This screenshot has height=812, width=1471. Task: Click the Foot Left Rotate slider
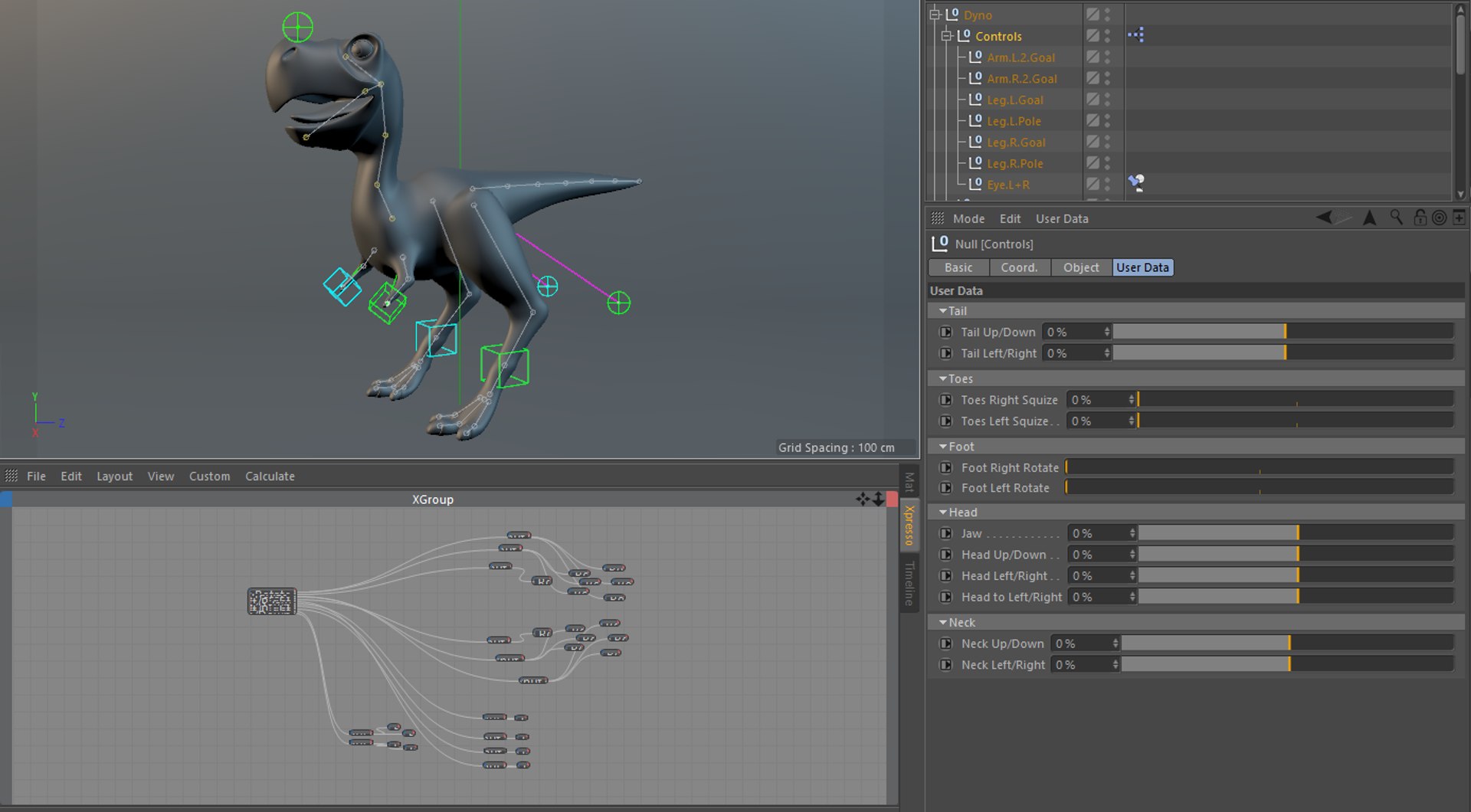tap(1259, 487)
